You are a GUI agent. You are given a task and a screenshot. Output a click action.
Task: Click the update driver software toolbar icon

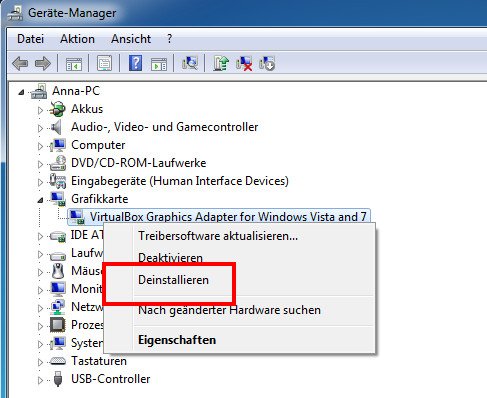(221, 63)
